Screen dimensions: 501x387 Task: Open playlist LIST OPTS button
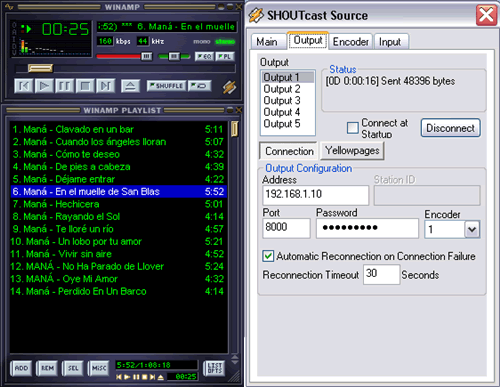[x=214, y=368]
